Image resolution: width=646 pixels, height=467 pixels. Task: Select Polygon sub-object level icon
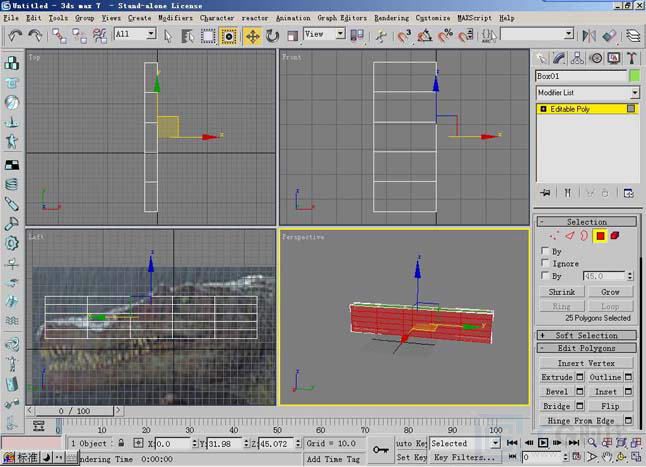pos(600,236)
